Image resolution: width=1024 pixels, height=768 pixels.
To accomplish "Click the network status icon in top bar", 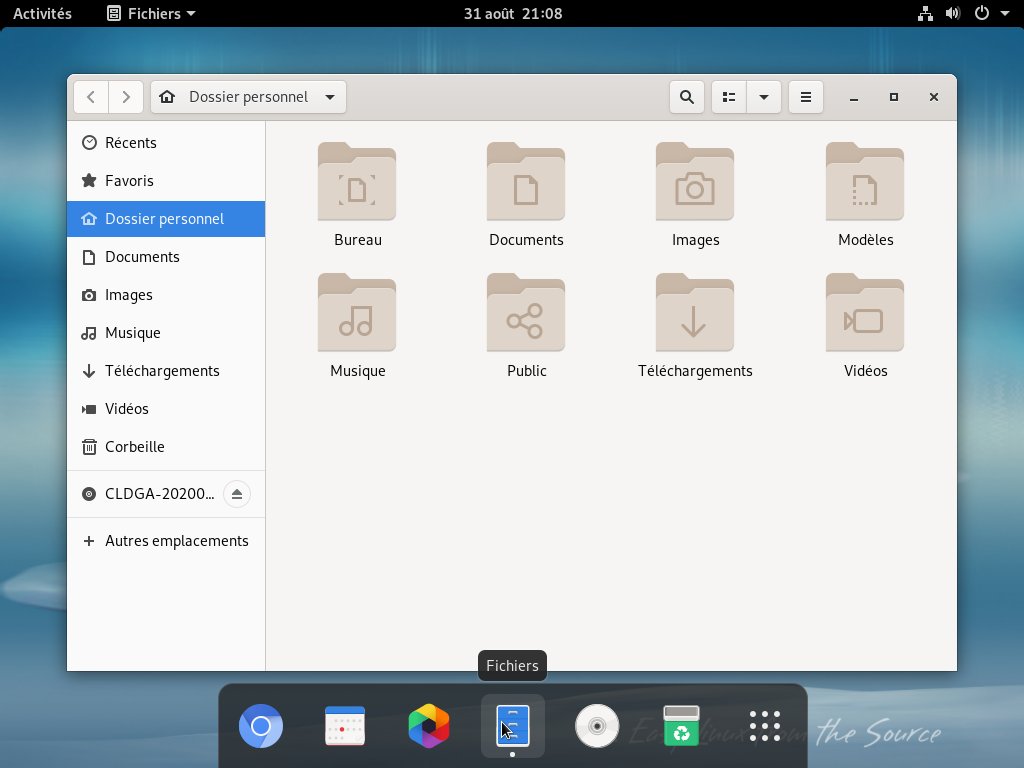I will point(925,13).
